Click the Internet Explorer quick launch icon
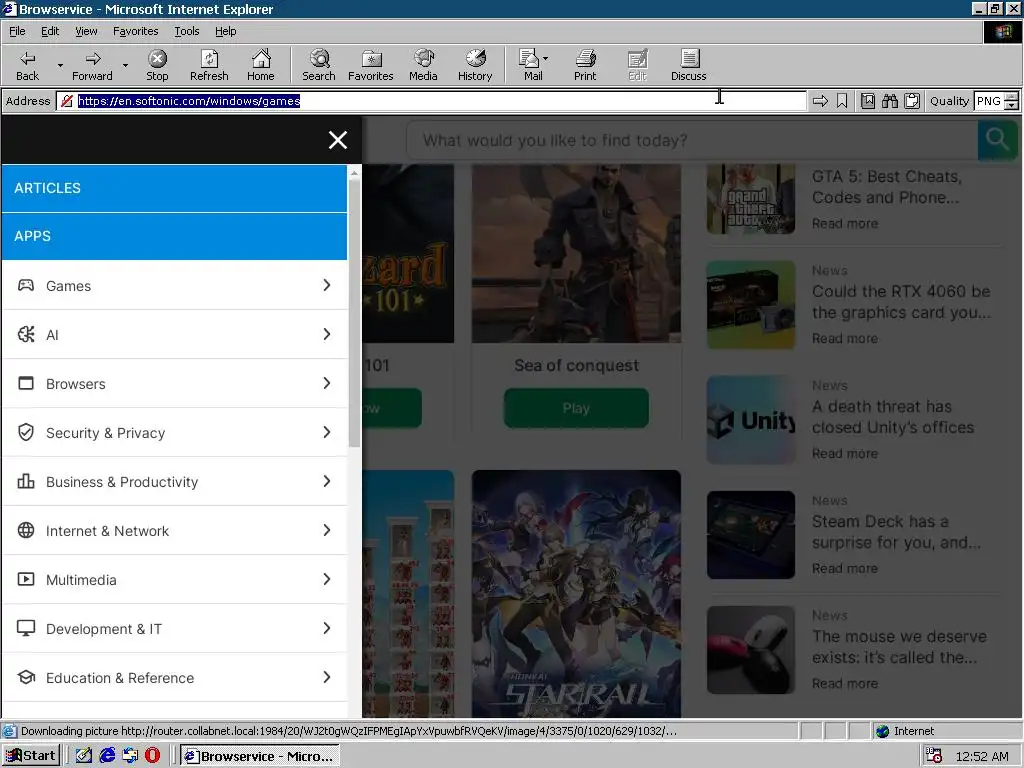 click(x=107, y=756)
